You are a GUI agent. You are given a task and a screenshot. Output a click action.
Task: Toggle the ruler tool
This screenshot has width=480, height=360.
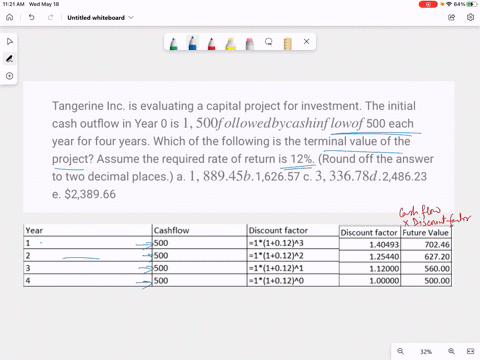[287, 44]
